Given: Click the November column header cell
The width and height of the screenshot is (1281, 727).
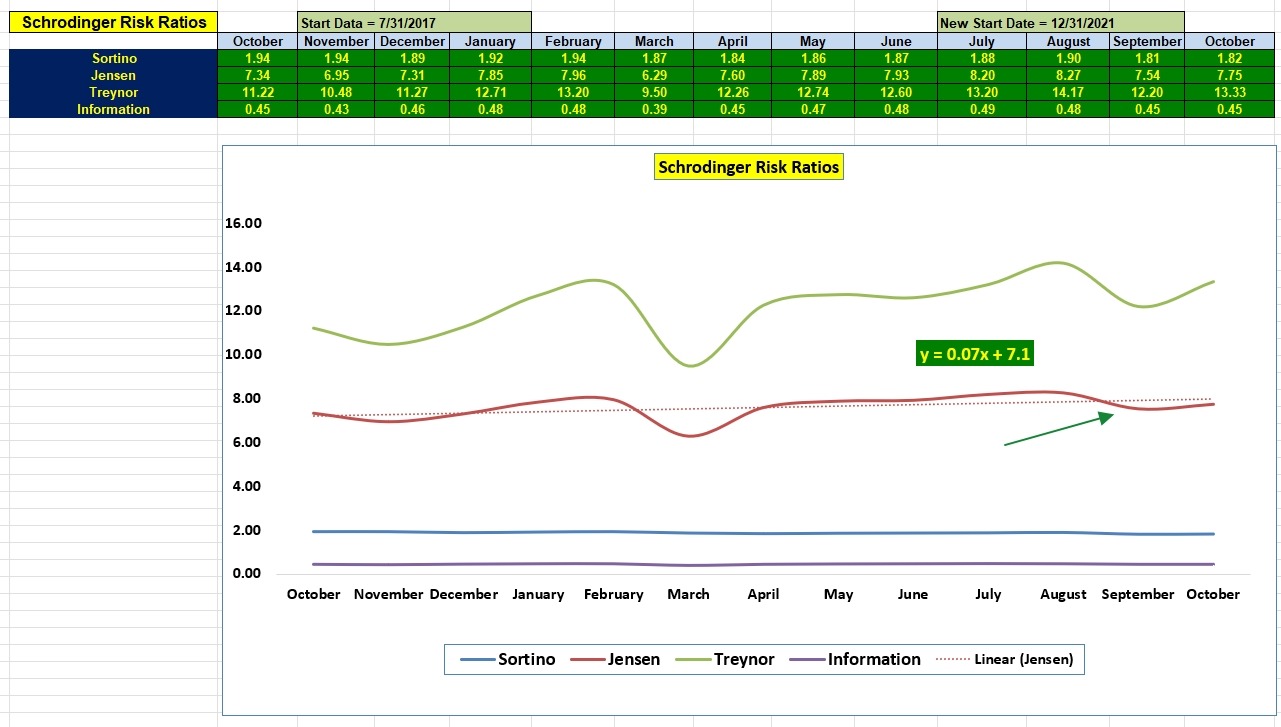Looking at the screenshot, I should 337,42.
